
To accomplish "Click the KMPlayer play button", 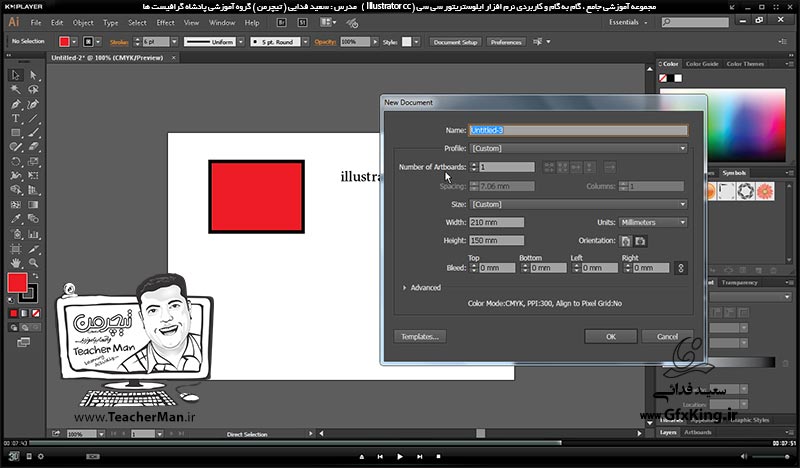I will point(399,457).
